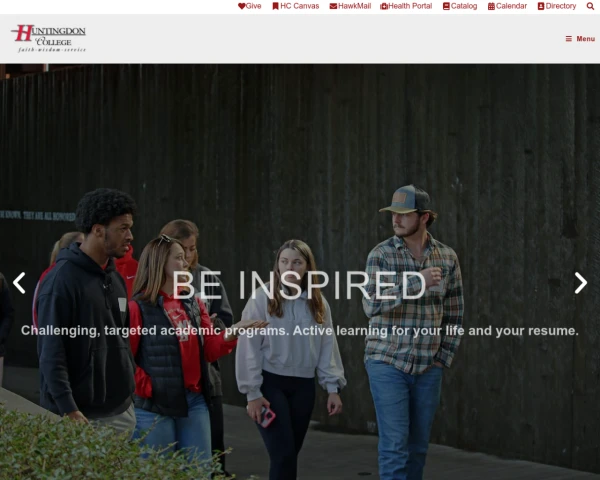The height and width of the screenshot is (480, 600).
Task: Show the previous hero slide with left chevron
Action: [19, 283]
